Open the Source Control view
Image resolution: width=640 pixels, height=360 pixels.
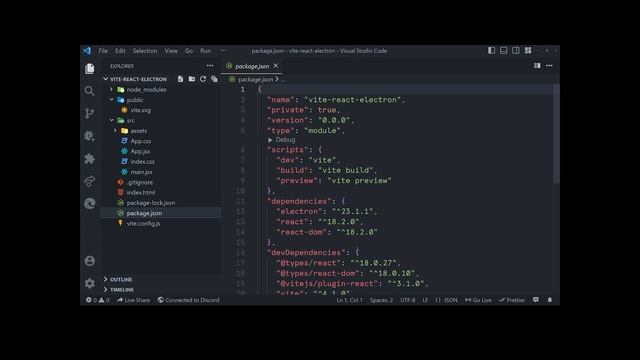click(x=90, y=113)
